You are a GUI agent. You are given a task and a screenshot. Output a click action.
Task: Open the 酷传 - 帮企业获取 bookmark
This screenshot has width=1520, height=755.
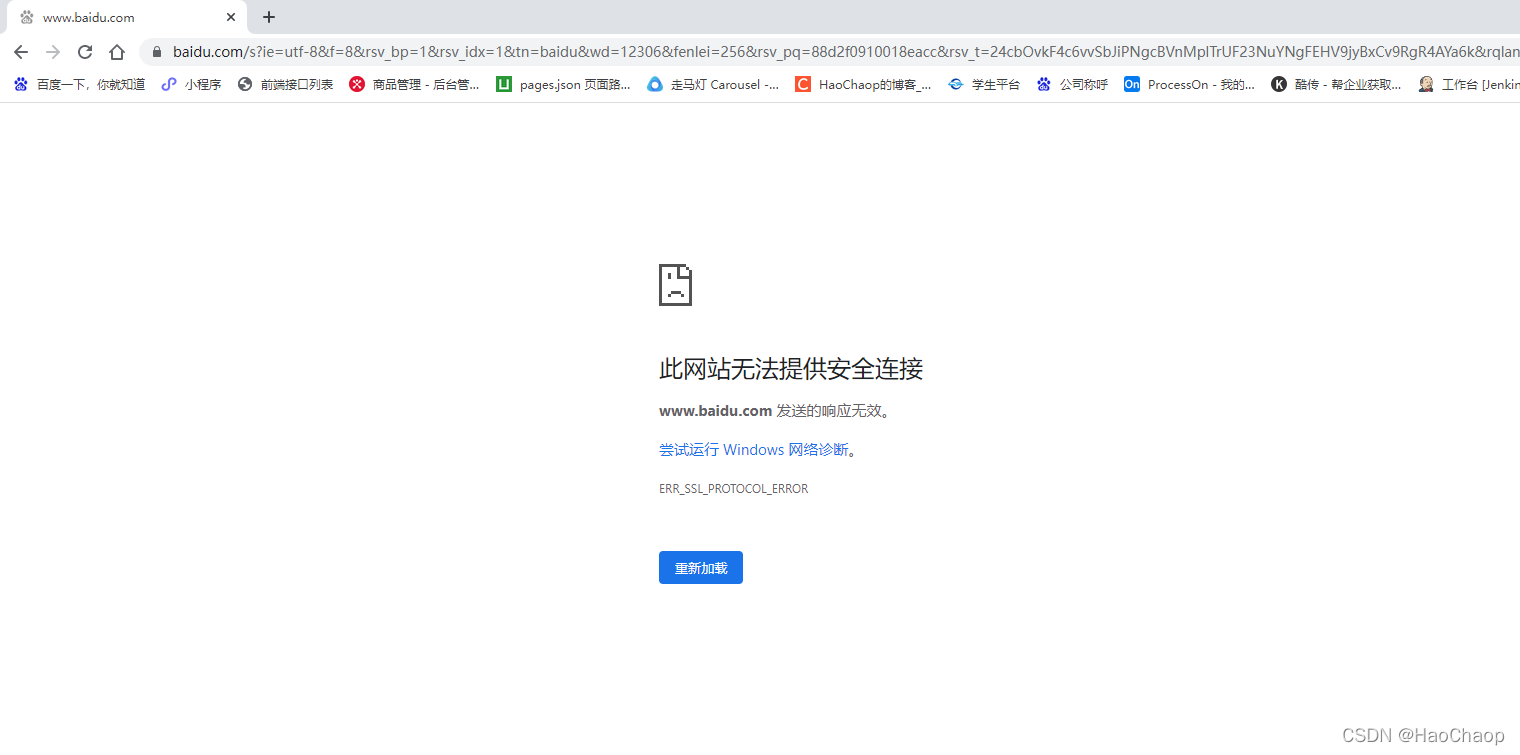[x=1337, y=85]
